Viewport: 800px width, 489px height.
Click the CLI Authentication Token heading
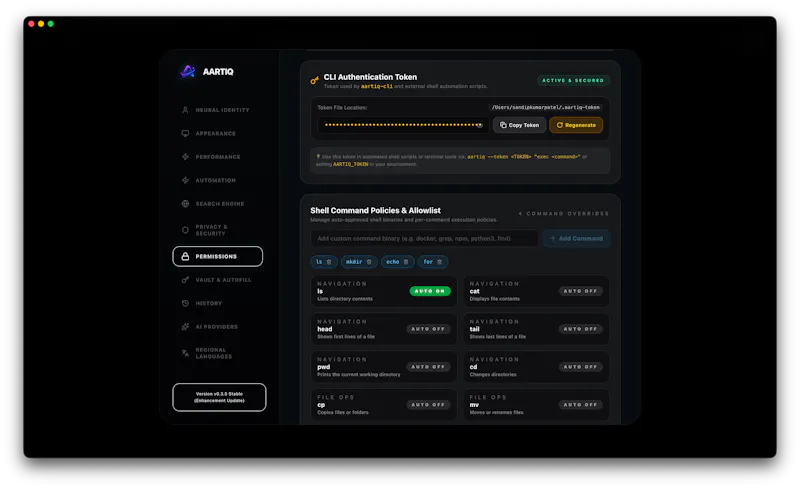[370, 77]
